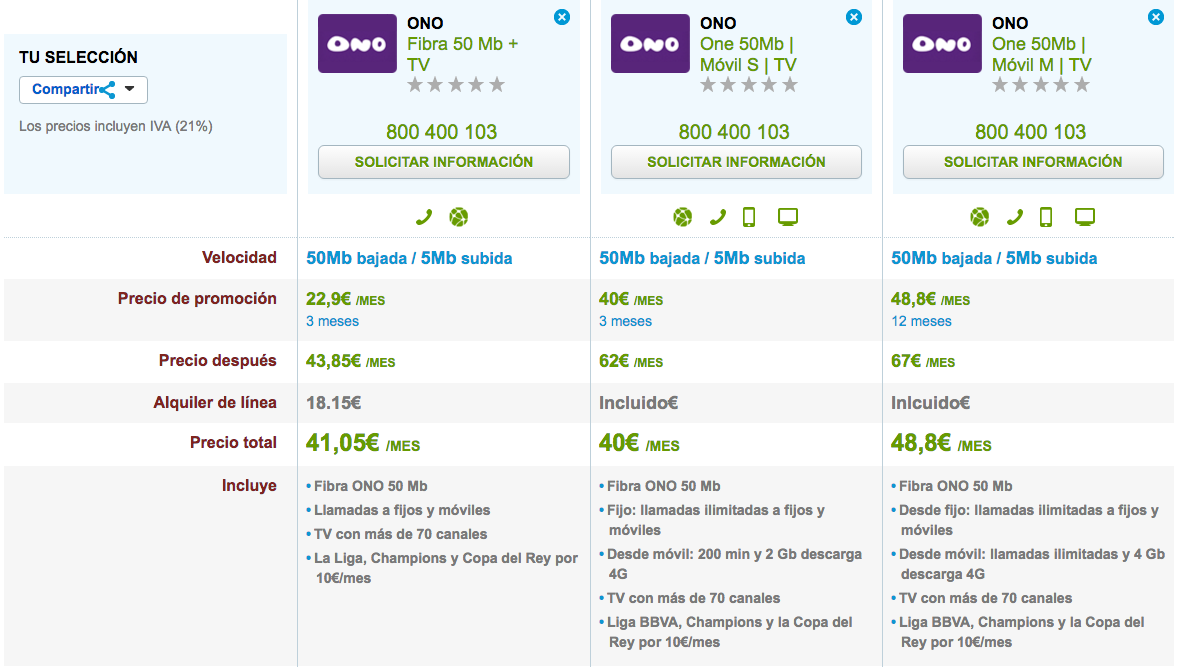1177x667 pixels.
Task: Click the star rating of Fibra 50 Mb + TV
Action: point(456,85)
